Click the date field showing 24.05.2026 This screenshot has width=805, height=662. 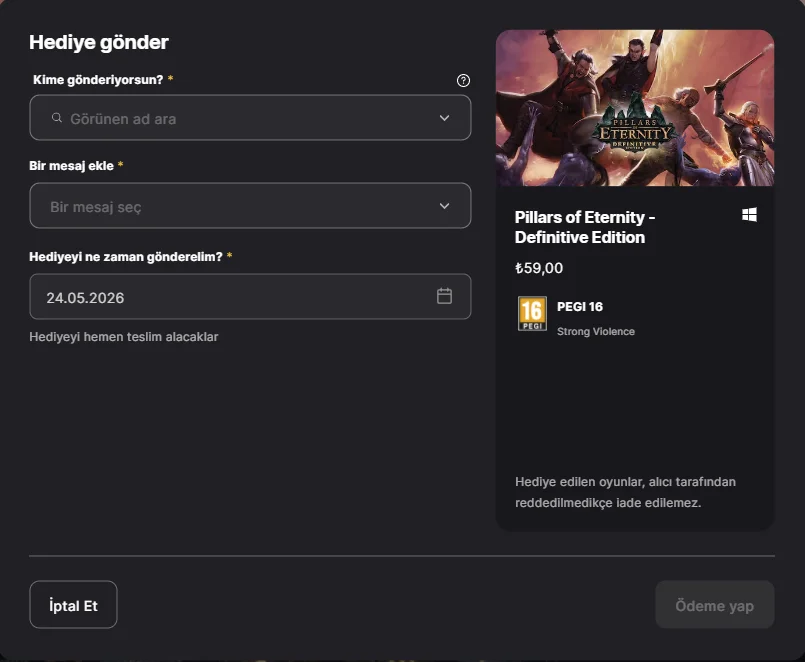tap(250, 296)
